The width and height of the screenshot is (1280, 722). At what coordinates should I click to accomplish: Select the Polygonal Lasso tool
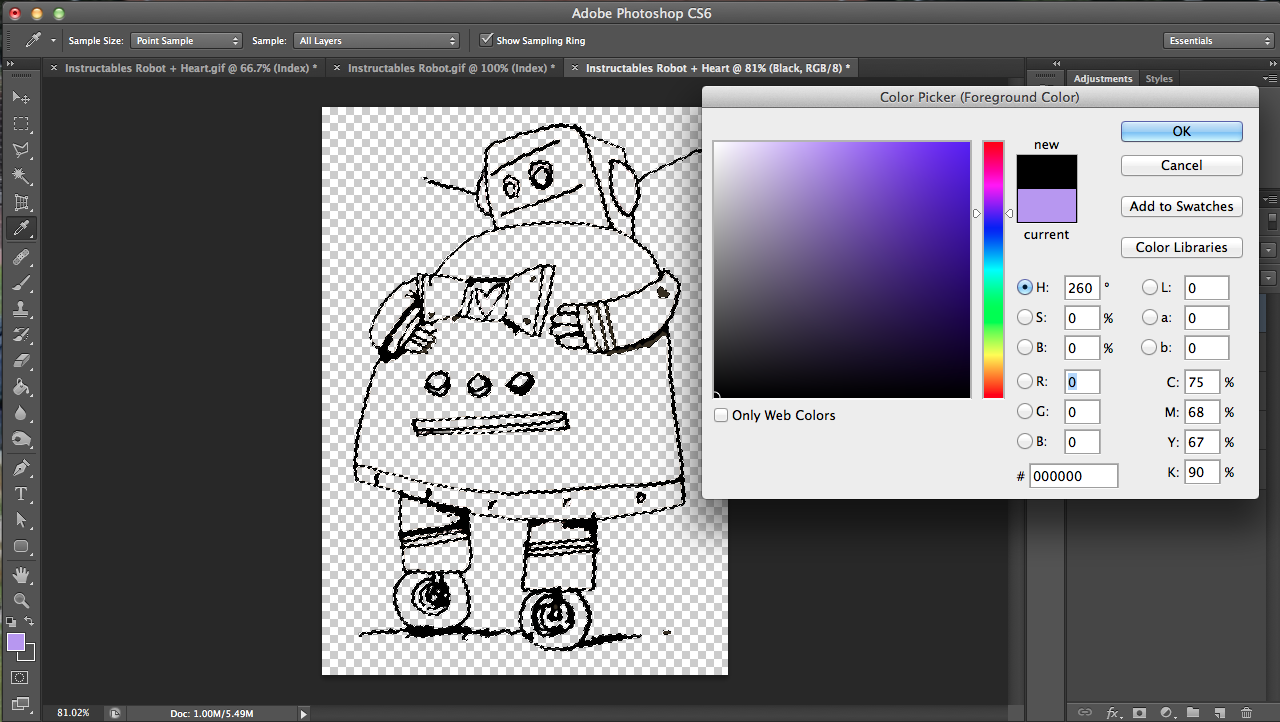21,150
